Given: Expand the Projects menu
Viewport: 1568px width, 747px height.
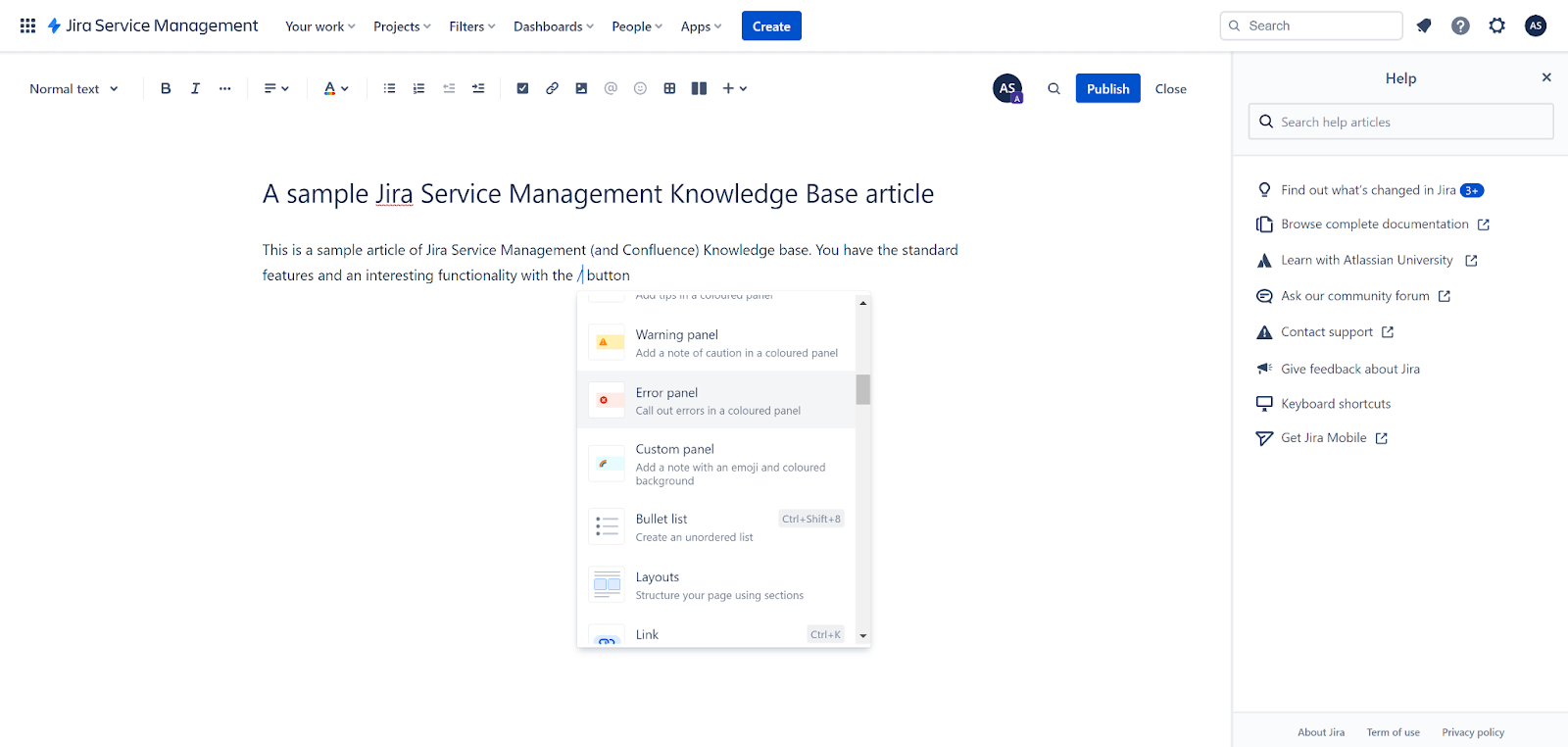Looking at the screenshot, I should pos(402,26).
